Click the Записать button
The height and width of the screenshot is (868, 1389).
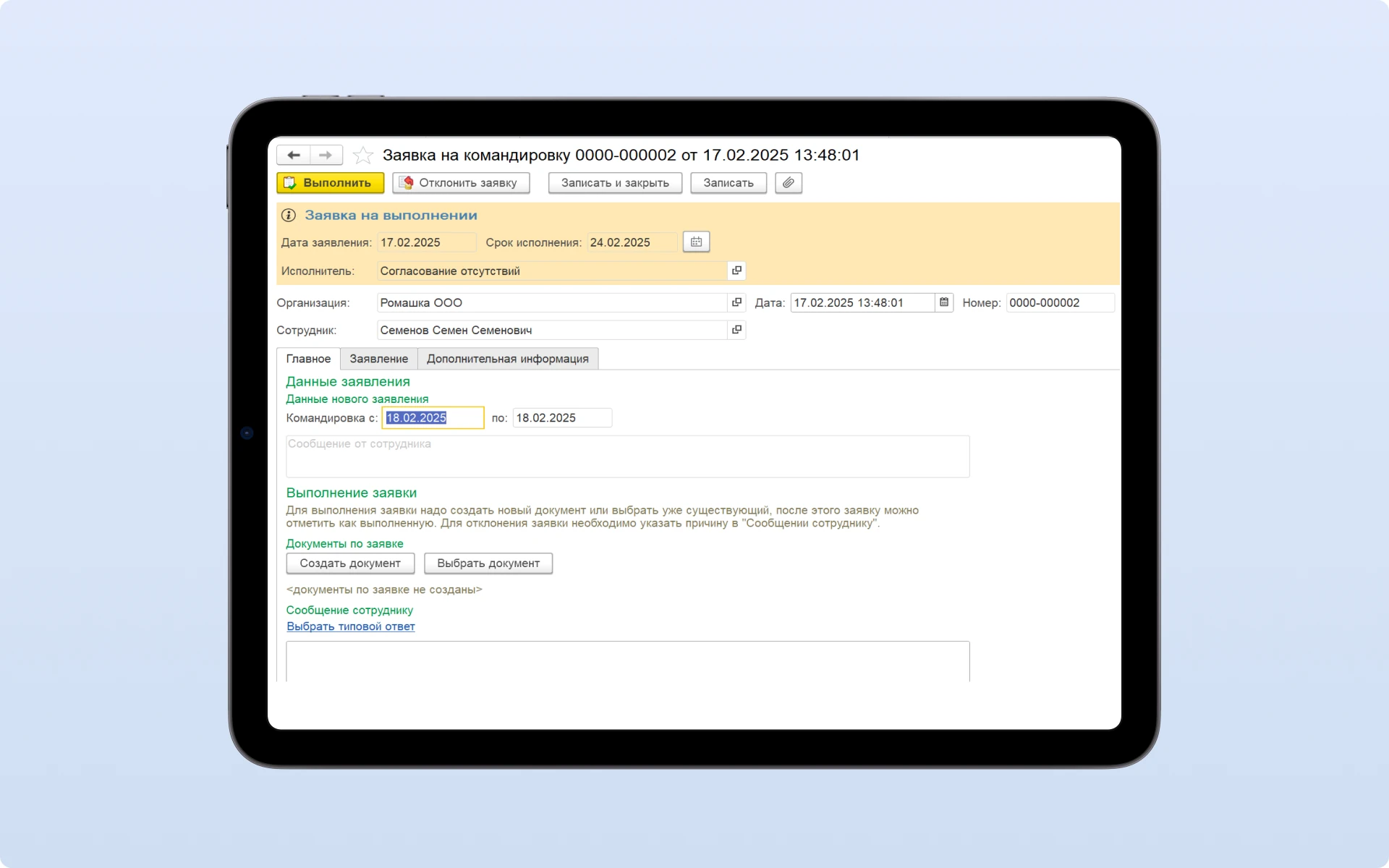pos(728,183)
